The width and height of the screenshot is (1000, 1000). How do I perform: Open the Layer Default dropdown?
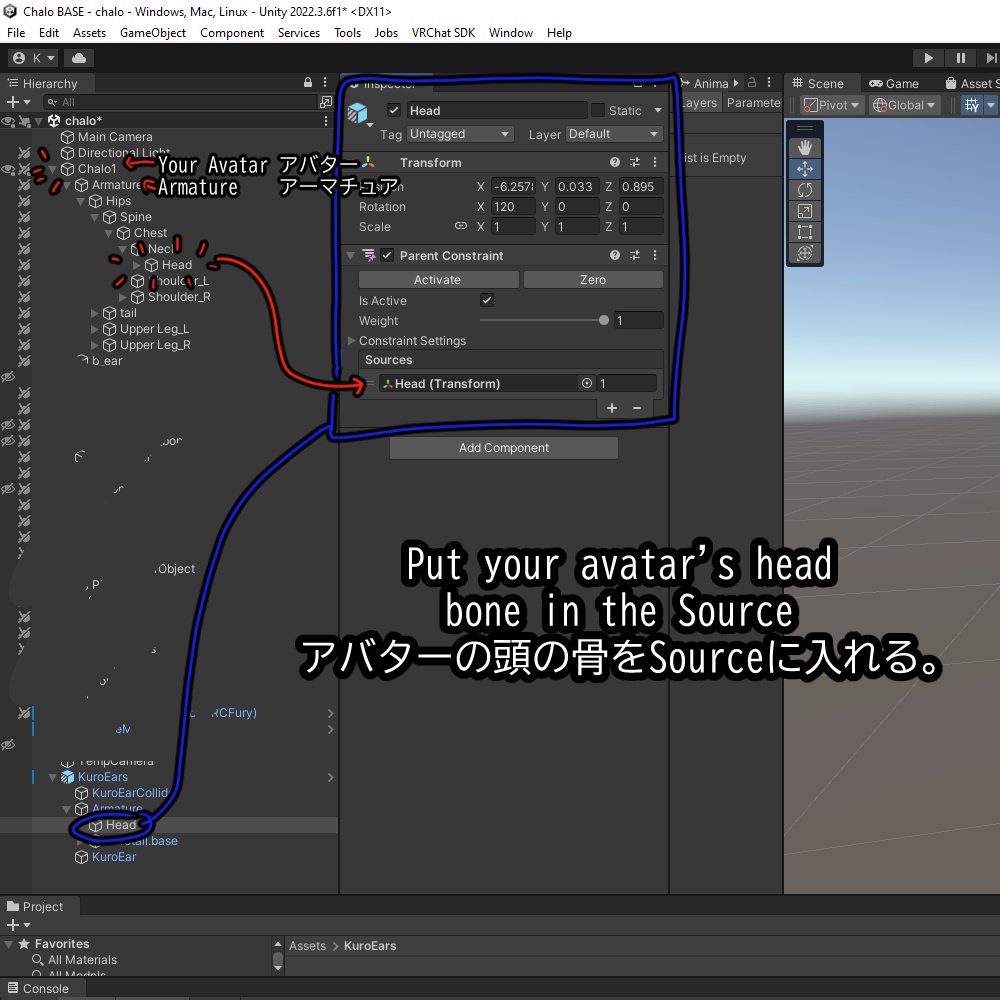614,134
